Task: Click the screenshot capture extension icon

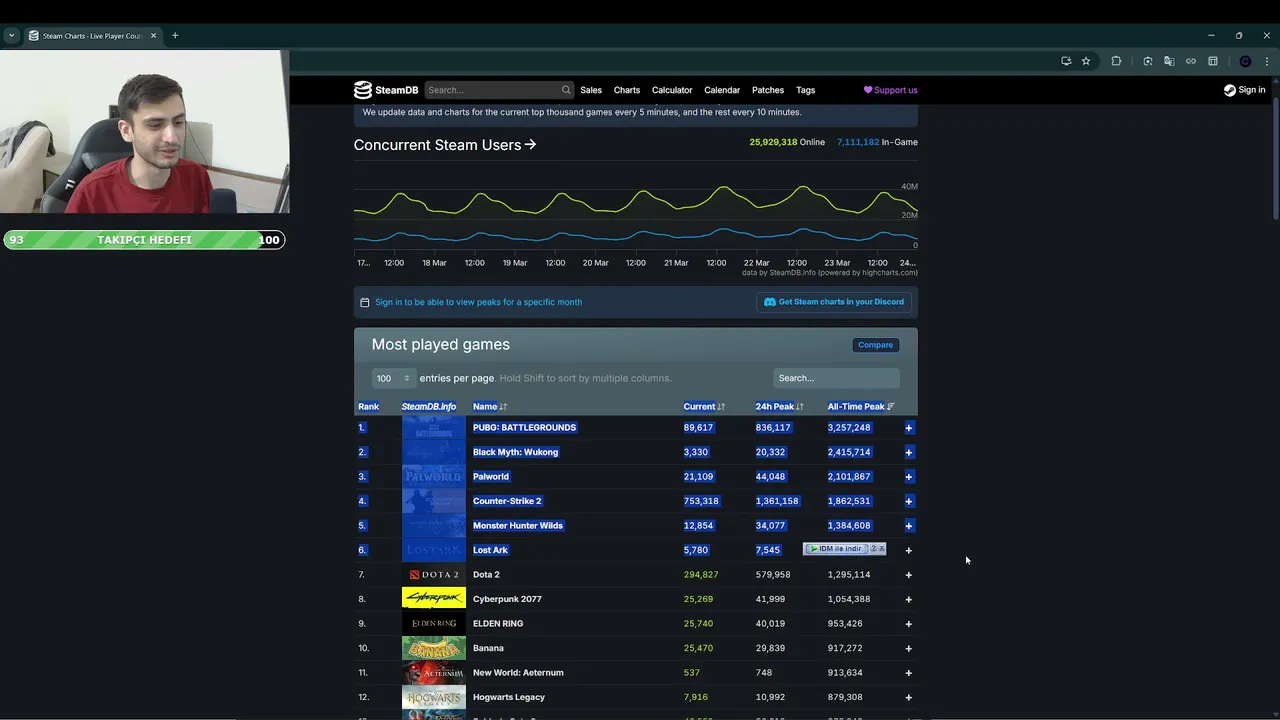Action: click(1147, 61)
